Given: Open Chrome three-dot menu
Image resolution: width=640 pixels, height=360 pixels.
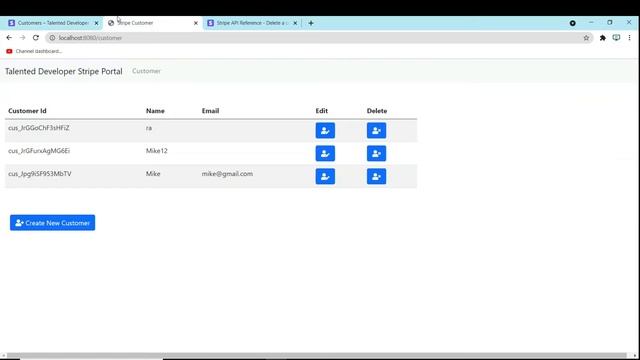Looking at the screenshot, I should (x=629, y=38).
